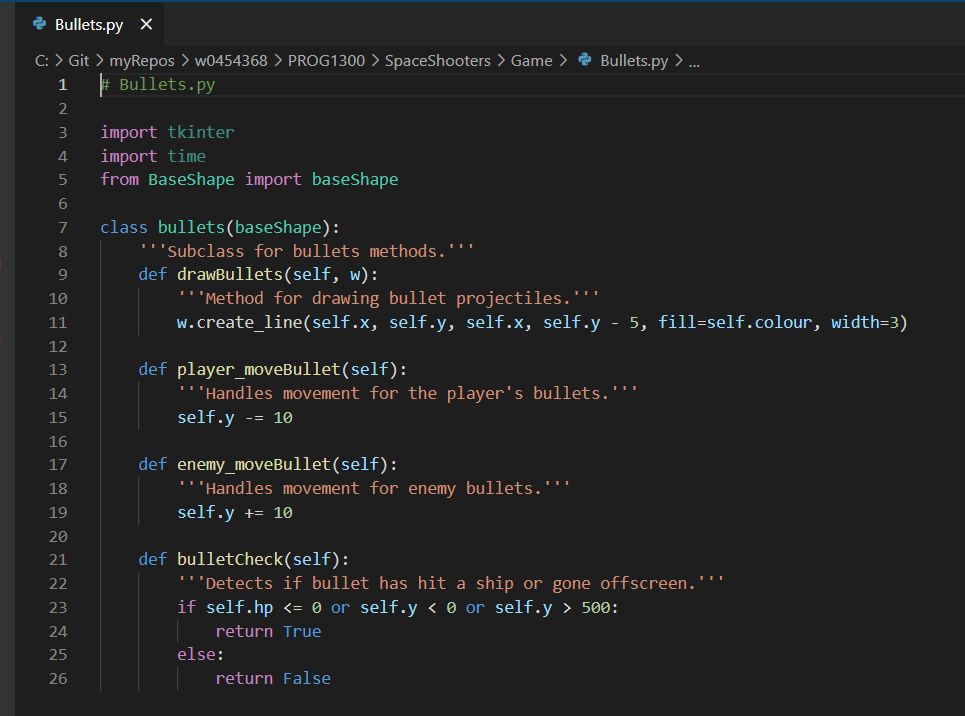Close the Bullets.py tab

tap(146, 25)
